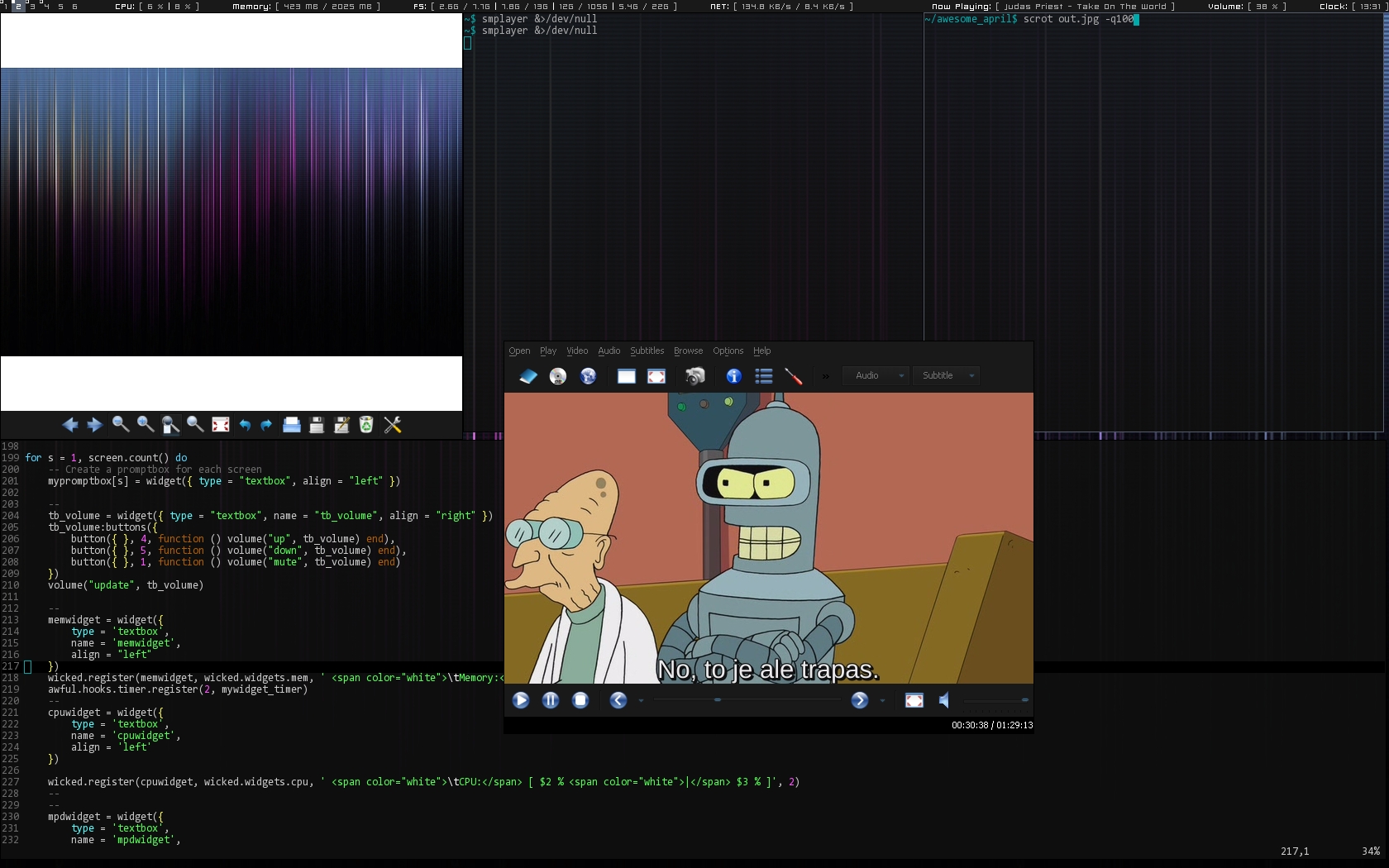Take a screenshot with SMPlayer camera icon
The height and width of the screenshot is (868, 1389).
point(695,376)
